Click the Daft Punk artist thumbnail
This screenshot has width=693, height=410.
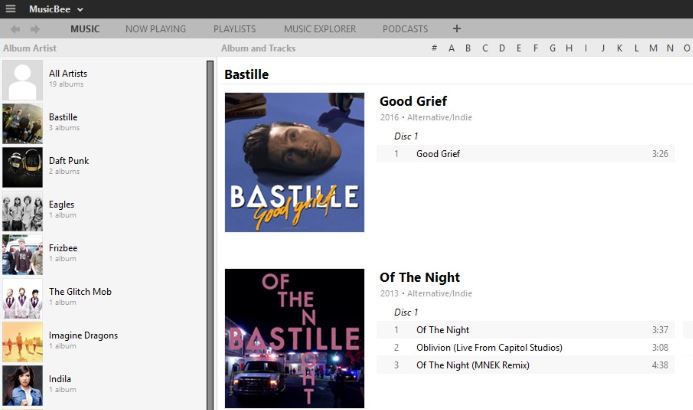23,167
